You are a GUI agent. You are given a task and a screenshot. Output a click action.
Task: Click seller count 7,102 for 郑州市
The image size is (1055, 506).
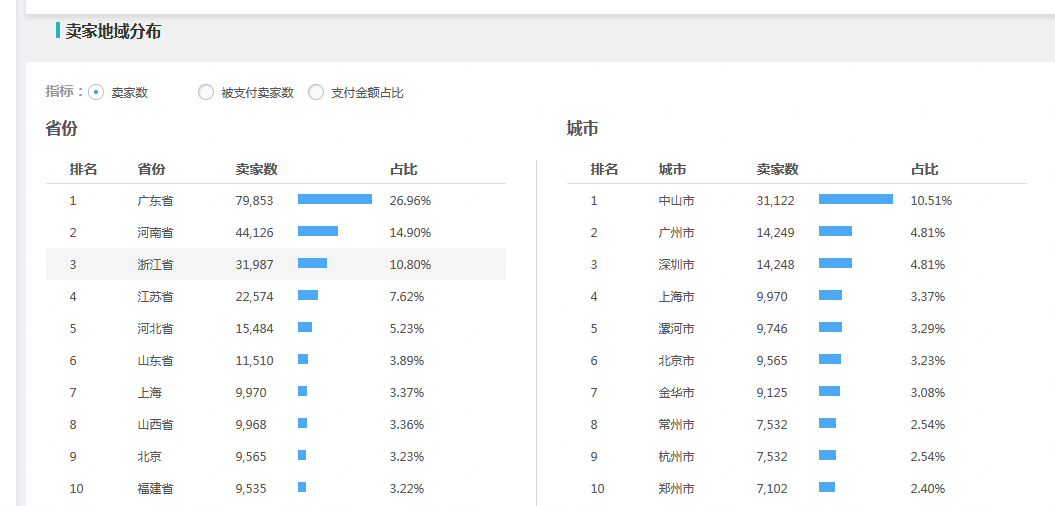tap(772, 489)
